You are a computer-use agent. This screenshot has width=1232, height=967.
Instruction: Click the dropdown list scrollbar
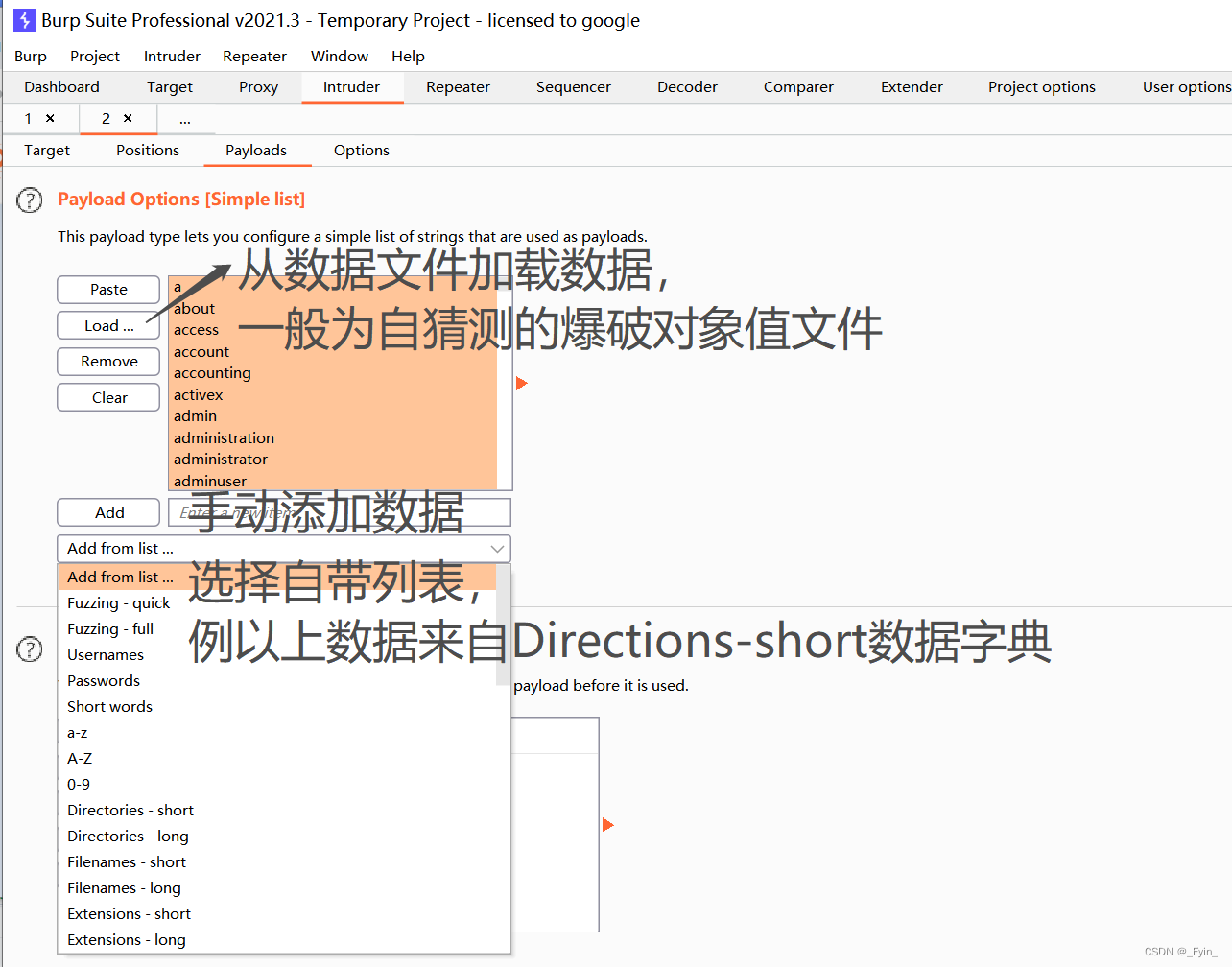[503, 625]
